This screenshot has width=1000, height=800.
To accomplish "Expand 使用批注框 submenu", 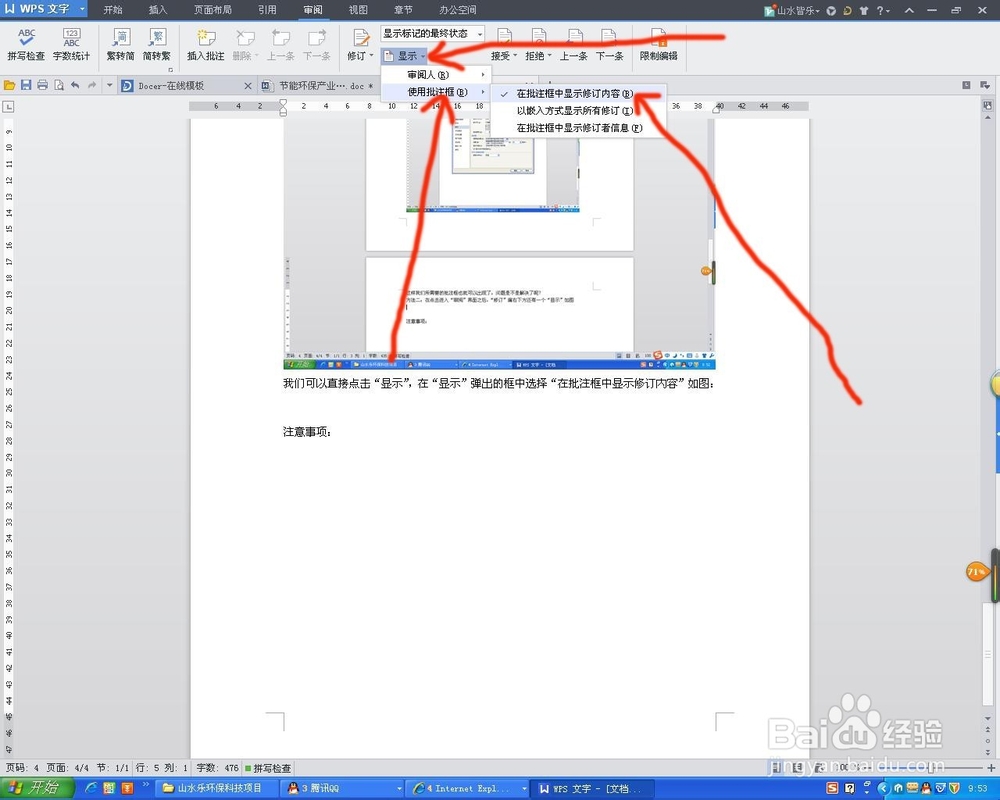I will click(x=437, y=92).
